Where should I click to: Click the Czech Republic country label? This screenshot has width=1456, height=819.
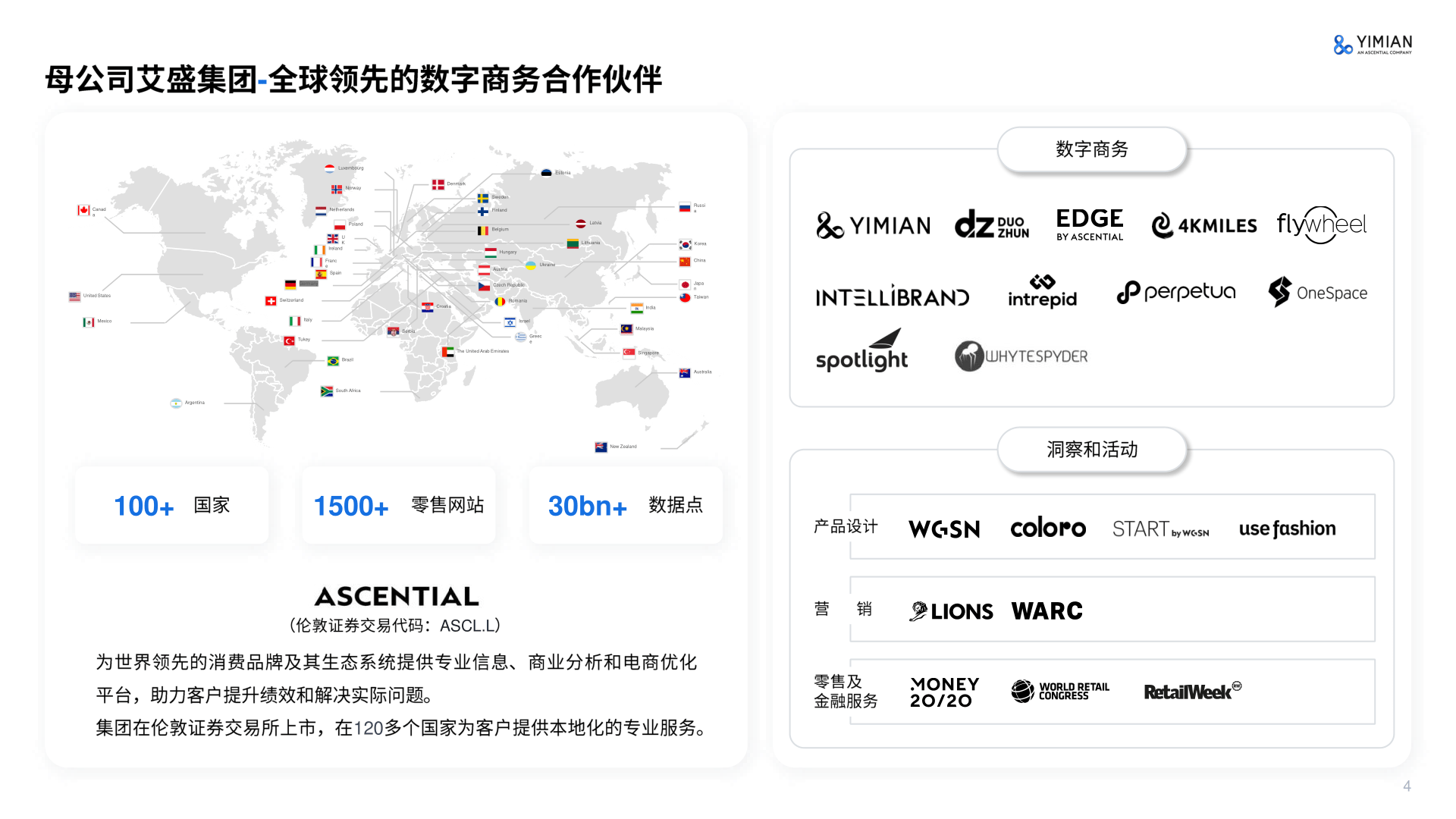click(x=509, y=285)
